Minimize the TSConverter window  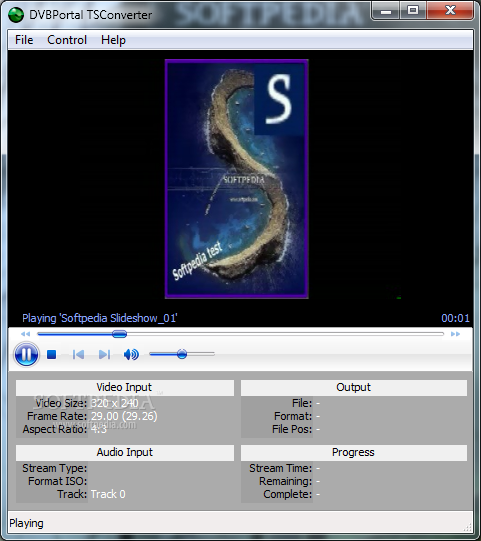coord(386,11)
